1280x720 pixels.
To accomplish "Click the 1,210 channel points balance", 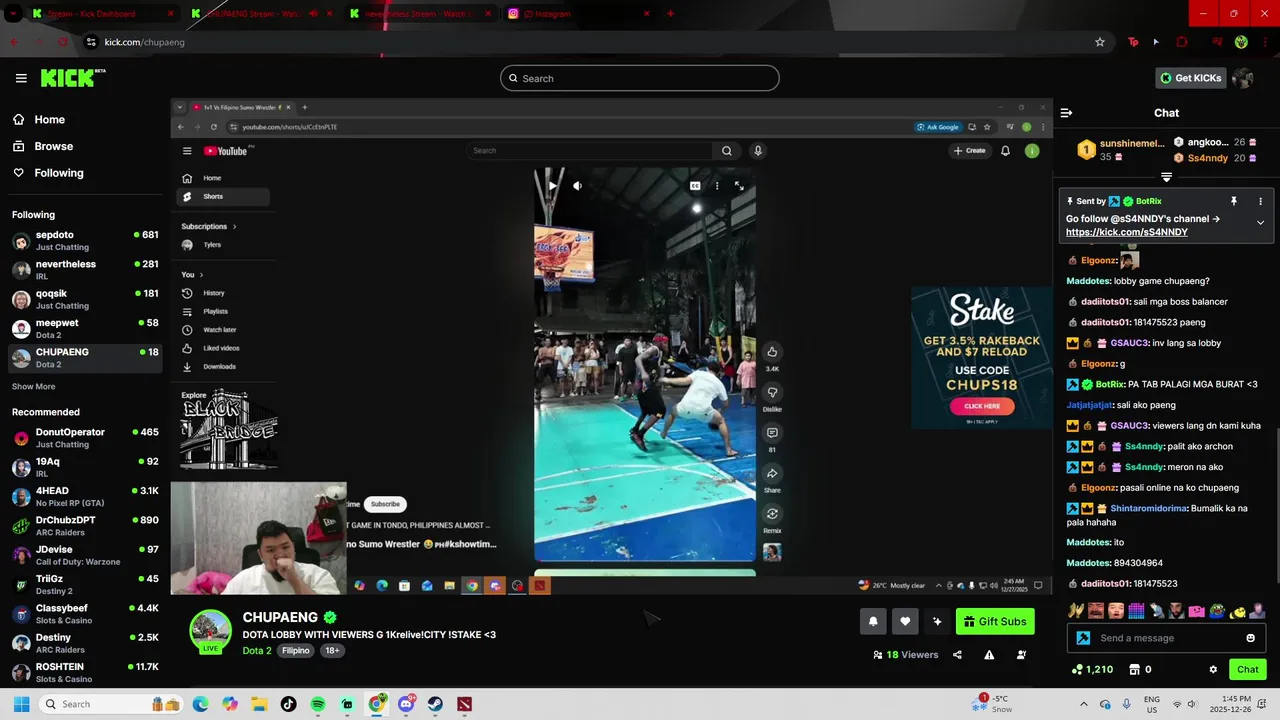I will (1092, 670).
